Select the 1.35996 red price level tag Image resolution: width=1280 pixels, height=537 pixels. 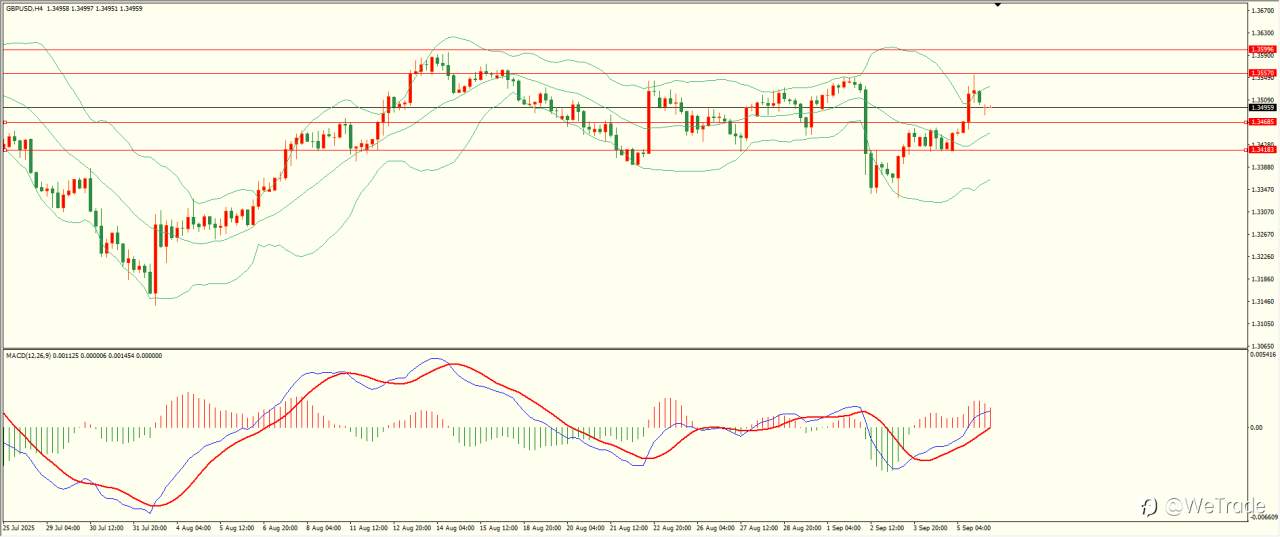[1261, 49]
